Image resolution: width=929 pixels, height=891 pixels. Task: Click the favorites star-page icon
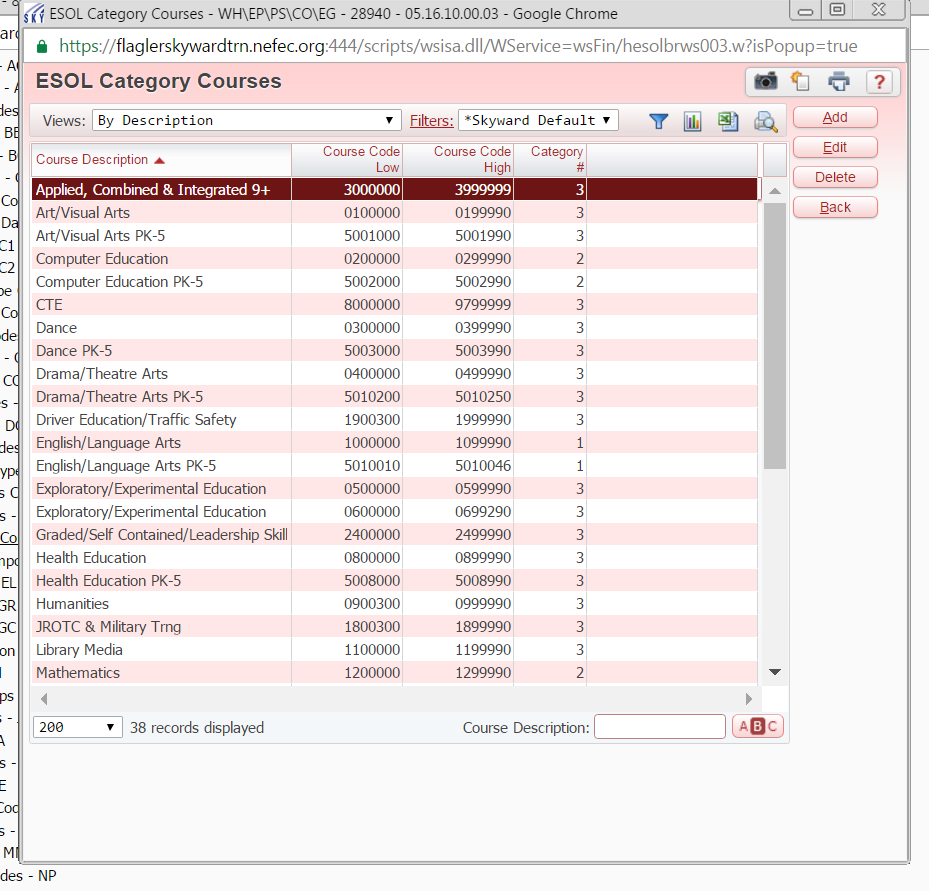click(800, 81)
